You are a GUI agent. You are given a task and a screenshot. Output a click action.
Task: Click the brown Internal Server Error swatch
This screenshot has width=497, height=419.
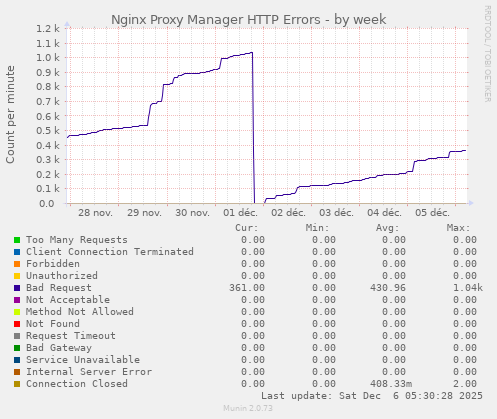click(x=17, y=372)
